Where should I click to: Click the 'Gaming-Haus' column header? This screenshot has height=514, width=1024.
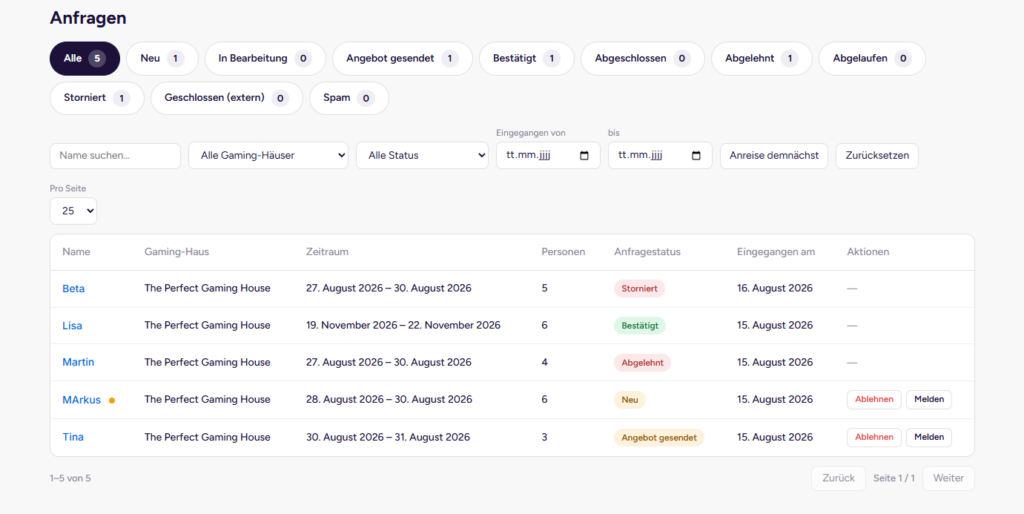[176, 251]
